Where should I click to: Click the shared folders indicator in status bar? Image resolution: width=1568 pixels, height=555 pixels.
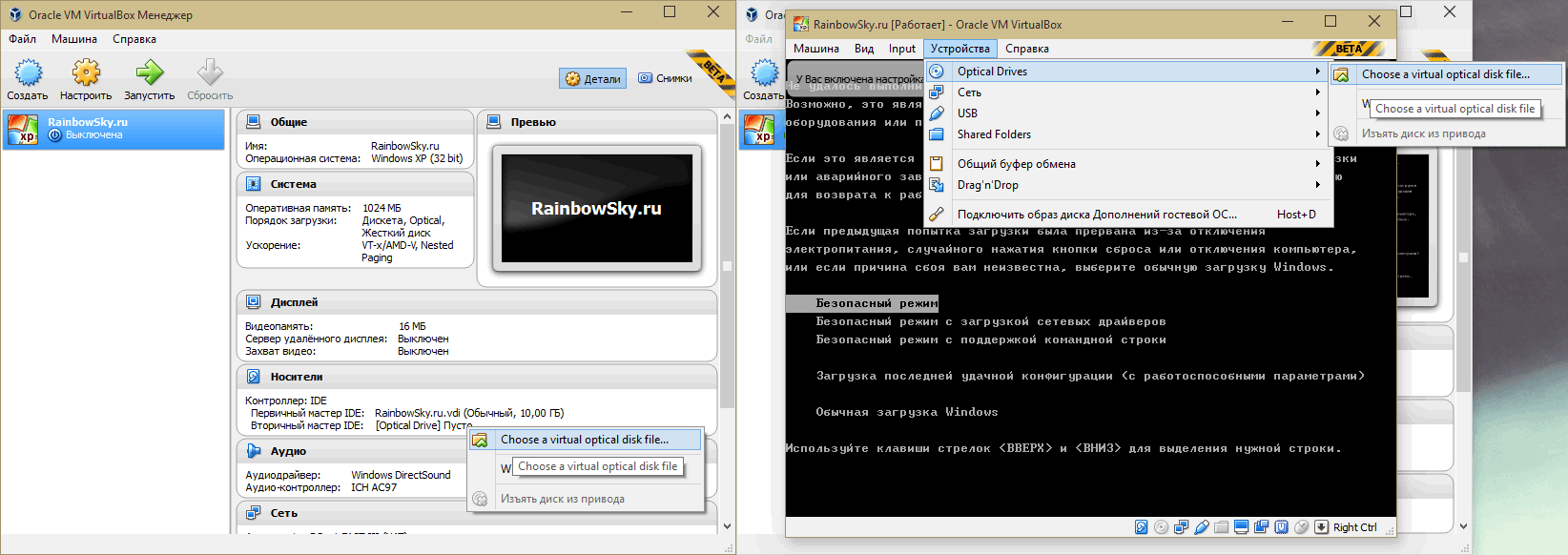click(x=1222, y=527)
